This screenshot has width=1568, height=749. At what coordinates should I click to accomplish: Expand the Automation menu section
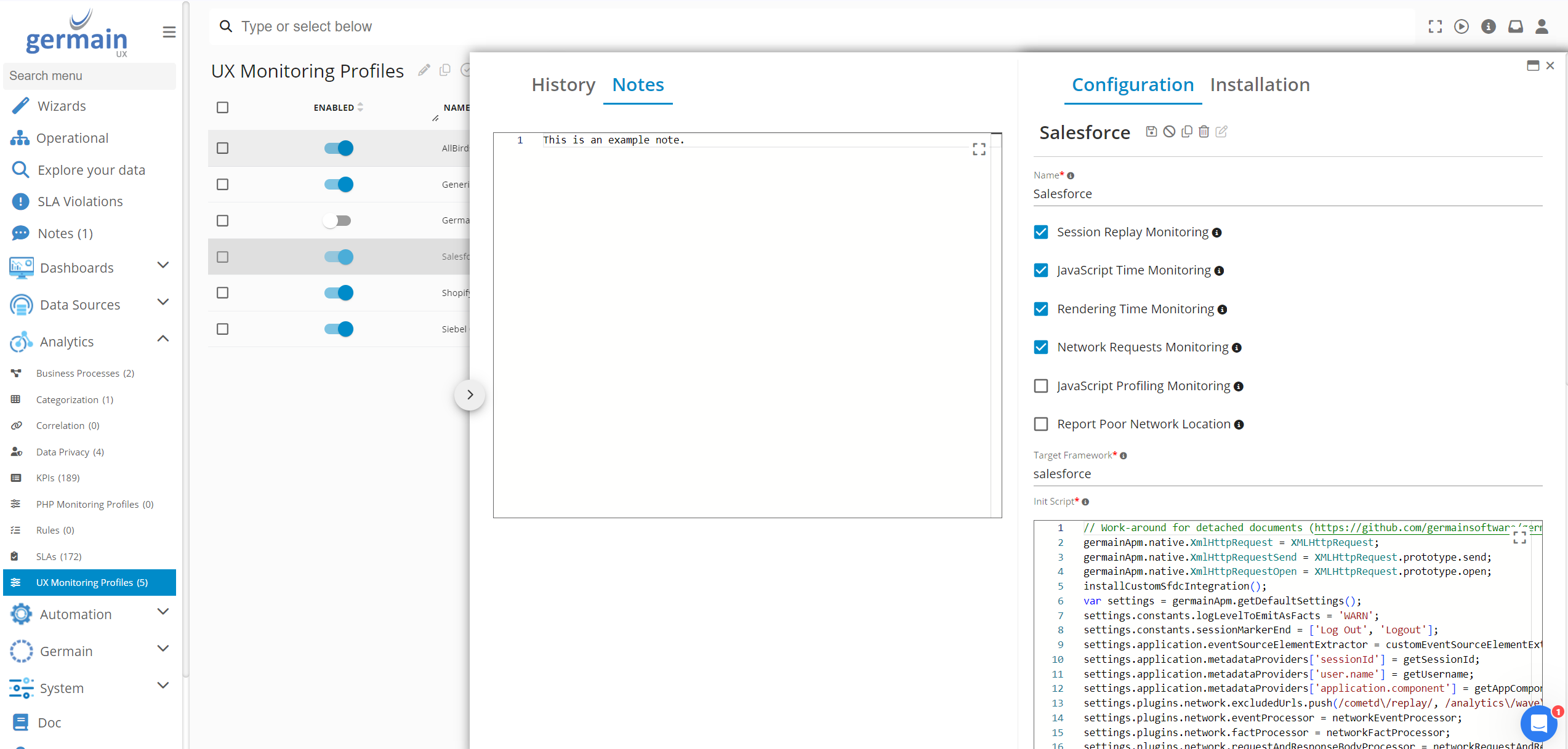[163, 612]
